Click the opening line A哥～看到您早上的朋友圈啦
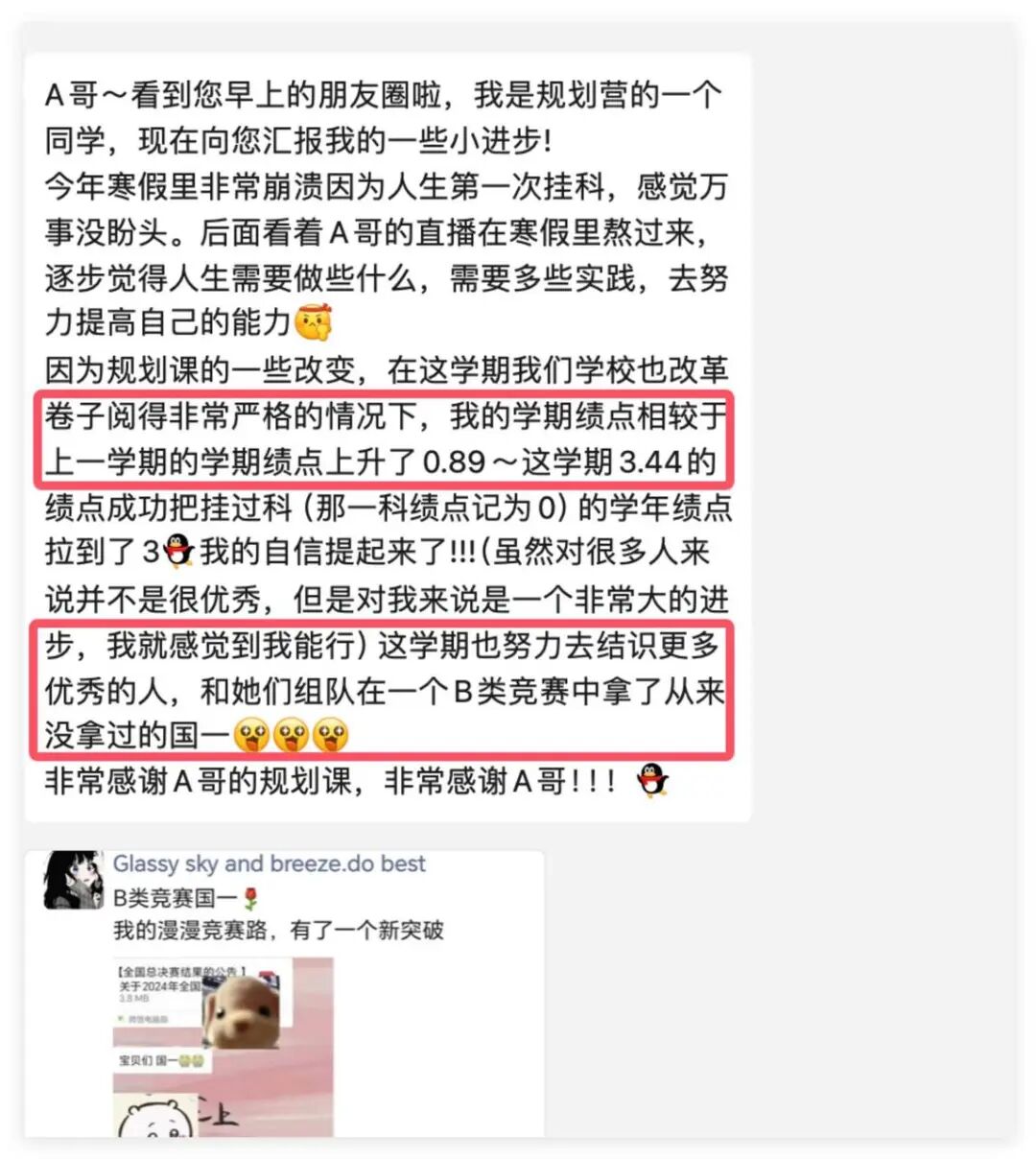This screenshot has width=1036, height=1159. [383, 96]
